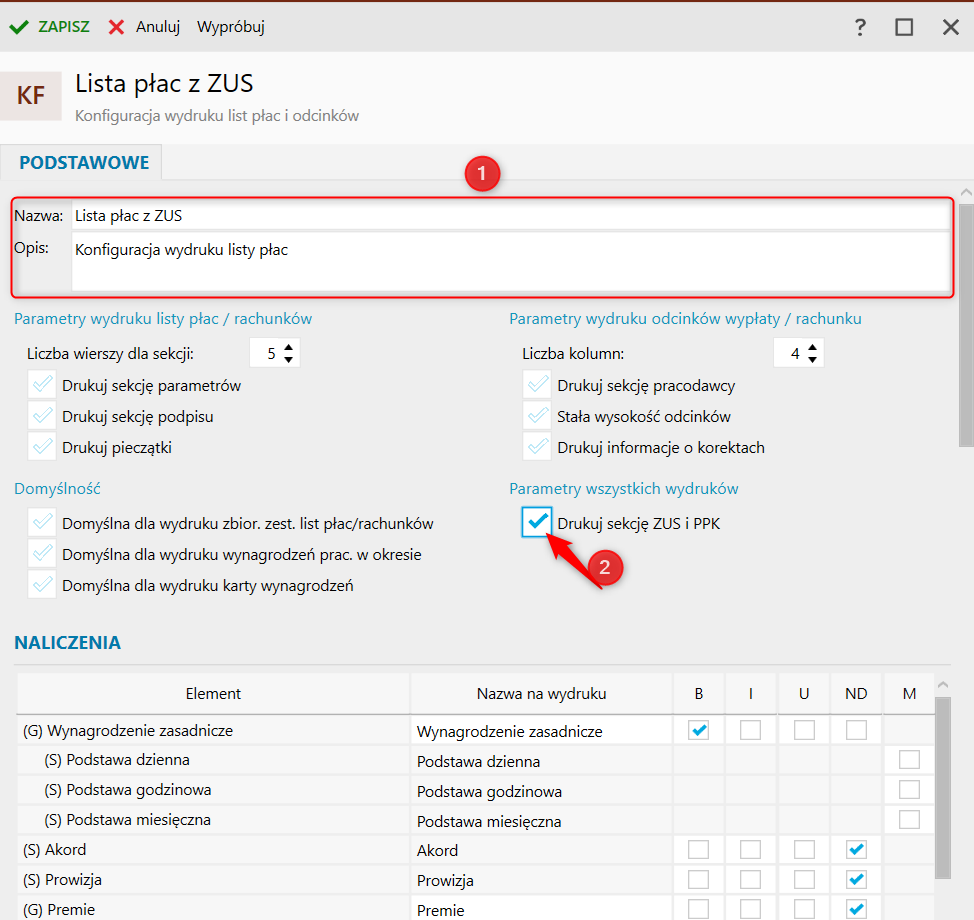974x920 pixels.
Task: Click the Anuluj cancel button
Action: 144,27
